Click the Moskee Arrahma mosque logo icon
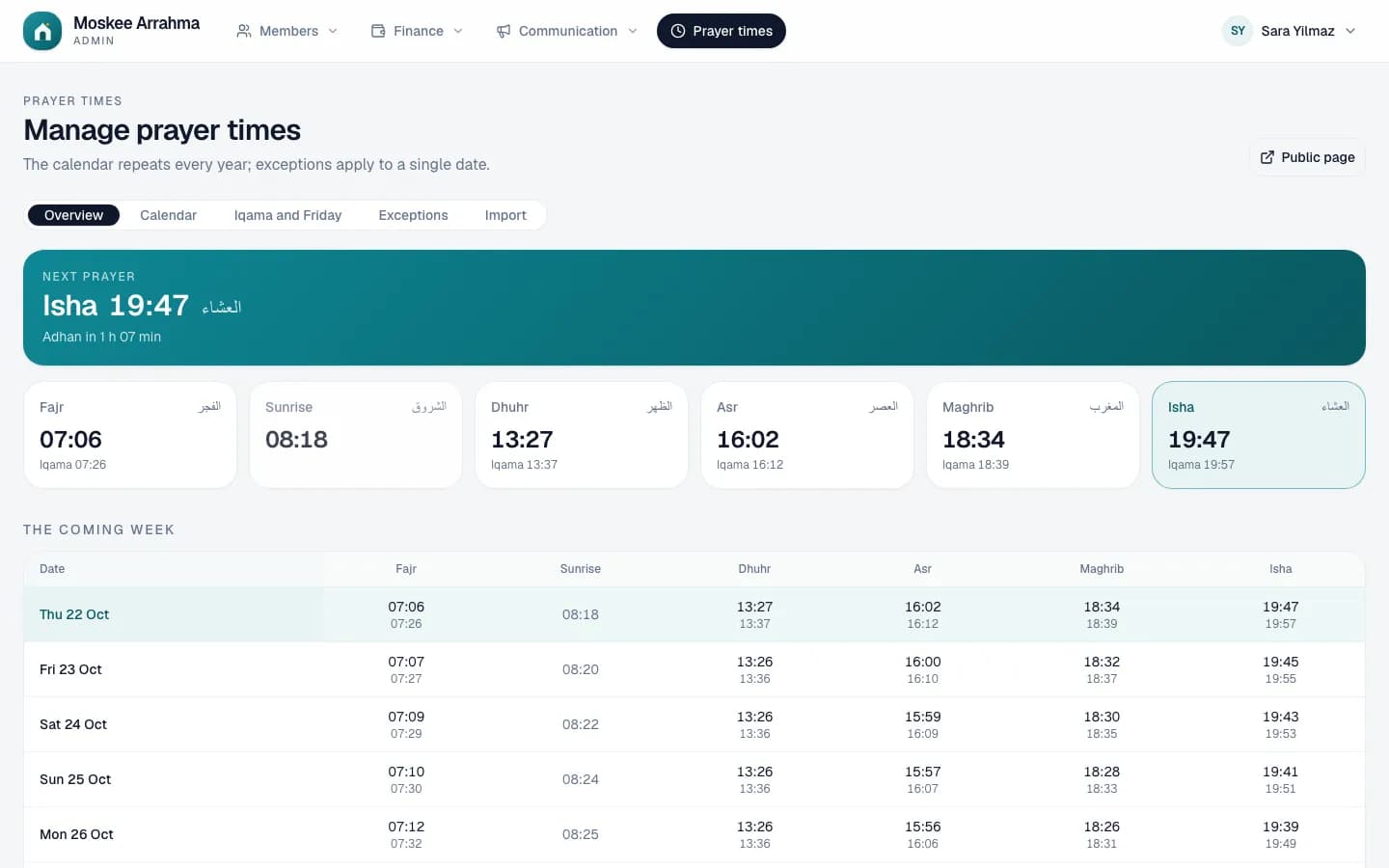This screenshot has width=1389, height=868. point(42,31)
